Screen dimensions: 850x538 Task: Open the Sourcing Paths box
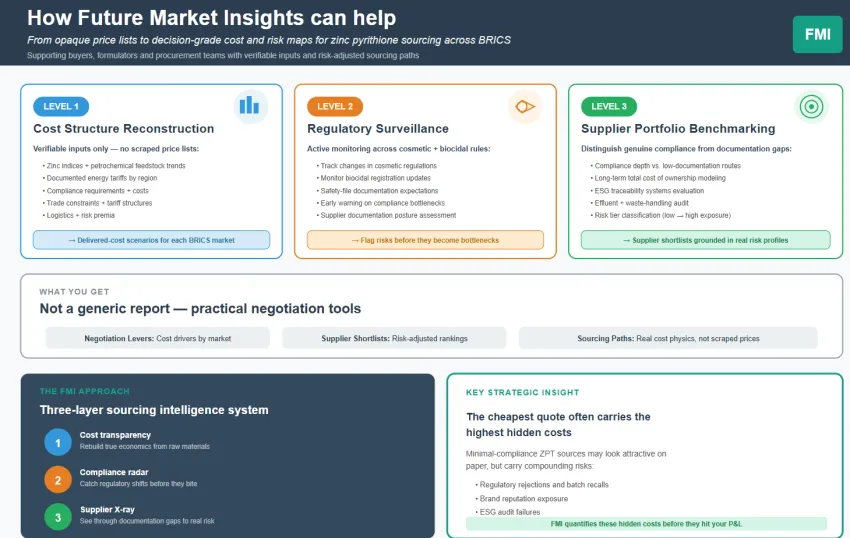(668, 338)
